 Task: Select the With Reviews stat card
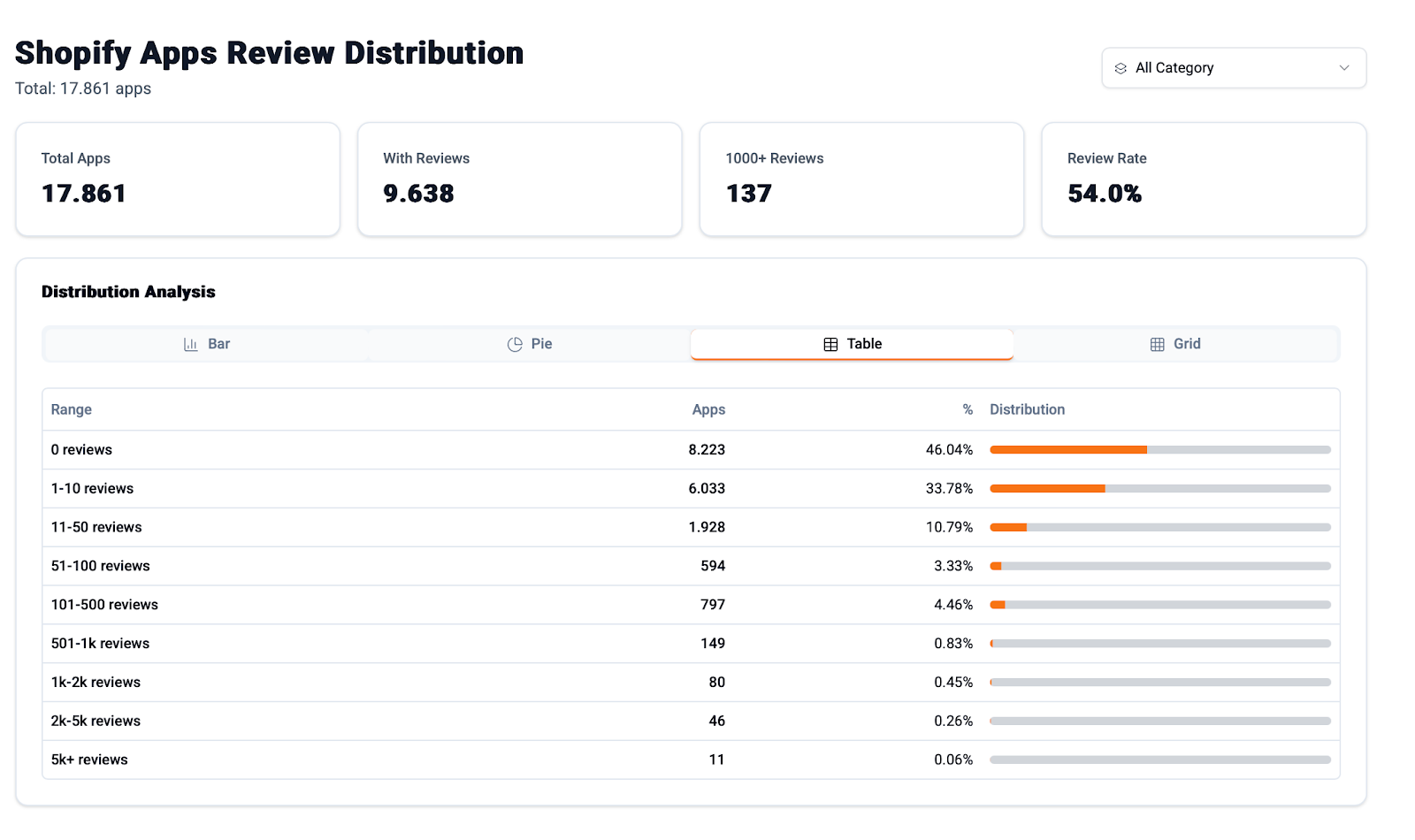pos(519,179)
